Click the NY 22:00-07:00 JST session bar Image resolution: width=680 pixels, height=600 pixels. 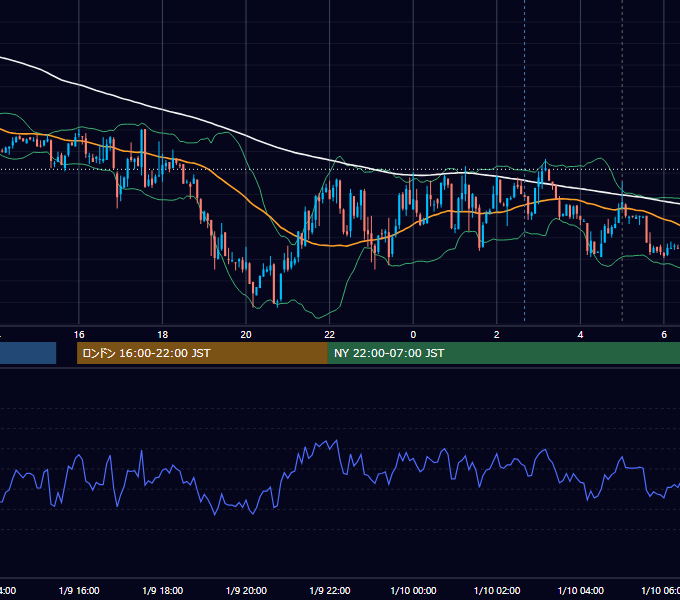[503, 353]
